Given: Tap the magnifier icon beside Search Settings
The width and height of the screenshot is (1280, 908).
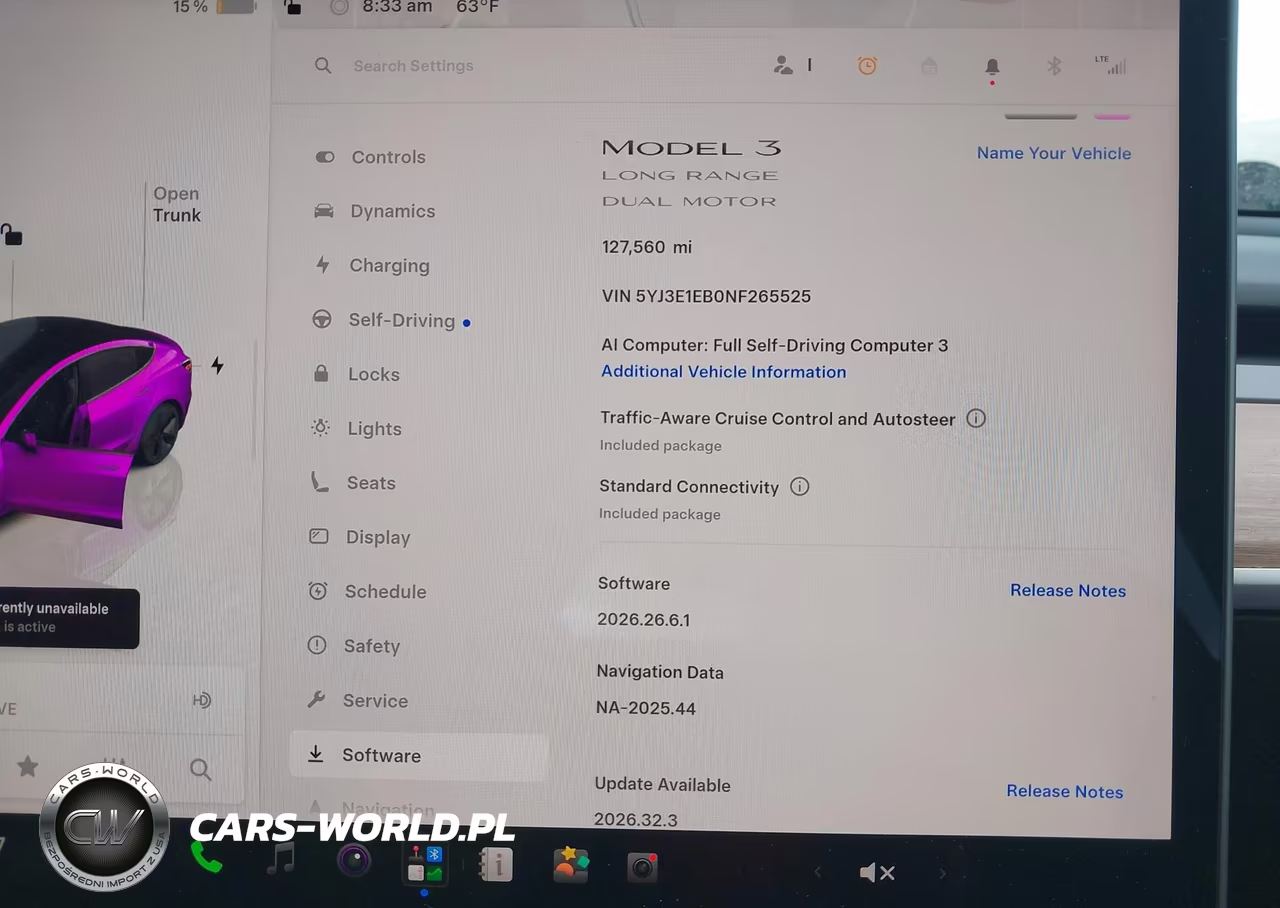Looking at the screenshot, I should pyautogui.click(x=322, y=66).
